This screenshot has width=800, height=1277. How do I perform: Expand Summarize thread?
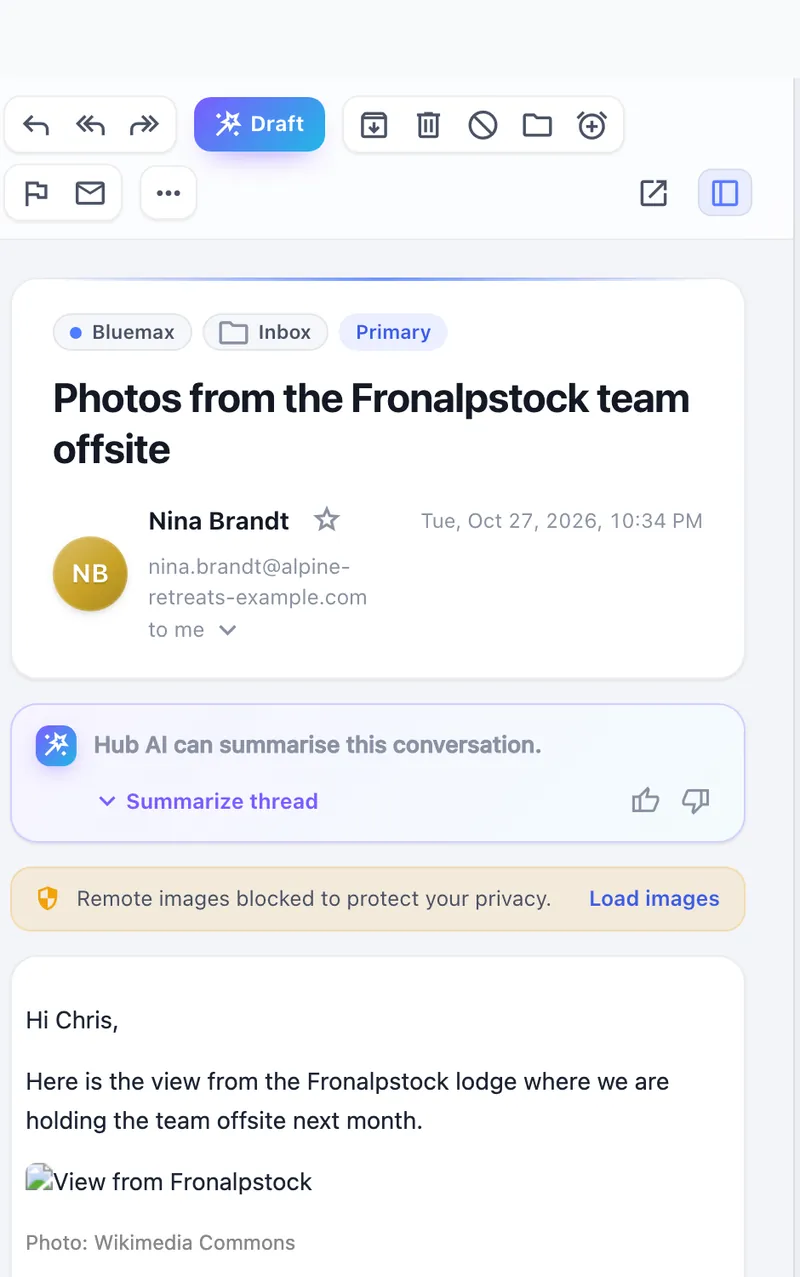click(x=208, y=801)
